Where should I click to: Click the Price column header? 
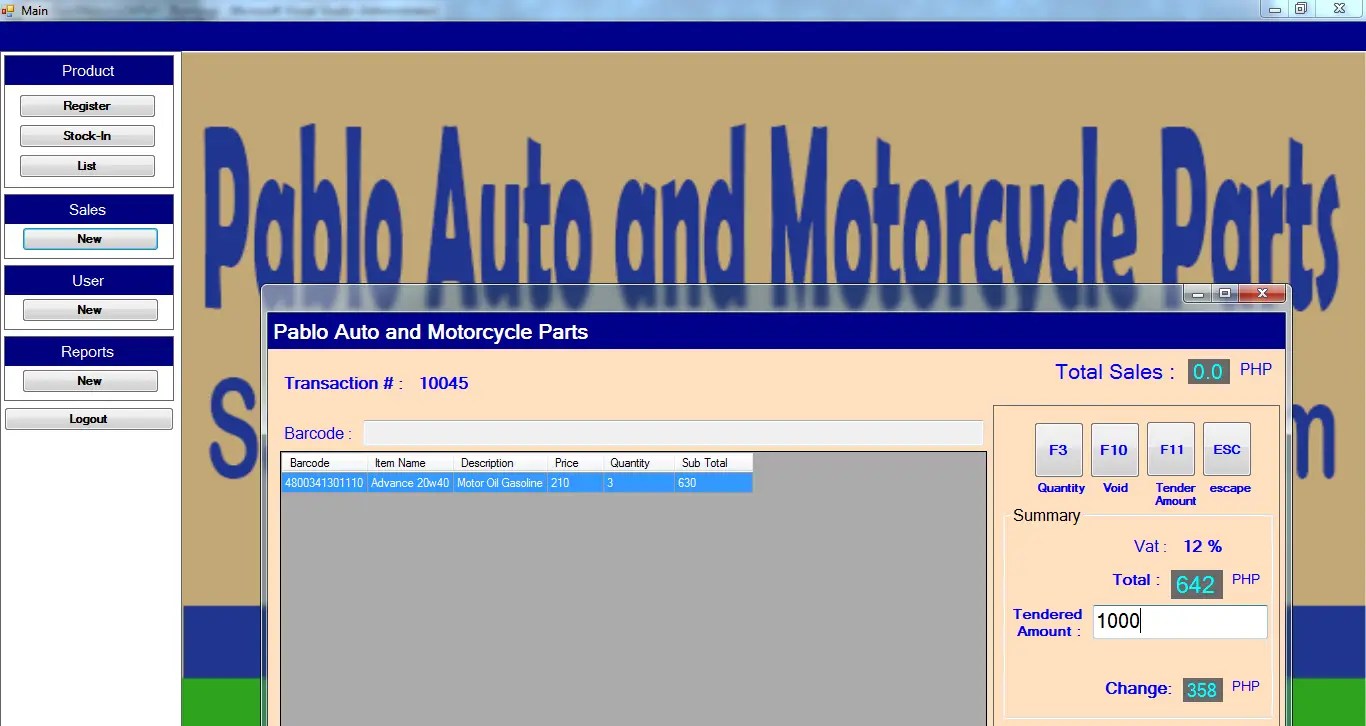point(566,462)
